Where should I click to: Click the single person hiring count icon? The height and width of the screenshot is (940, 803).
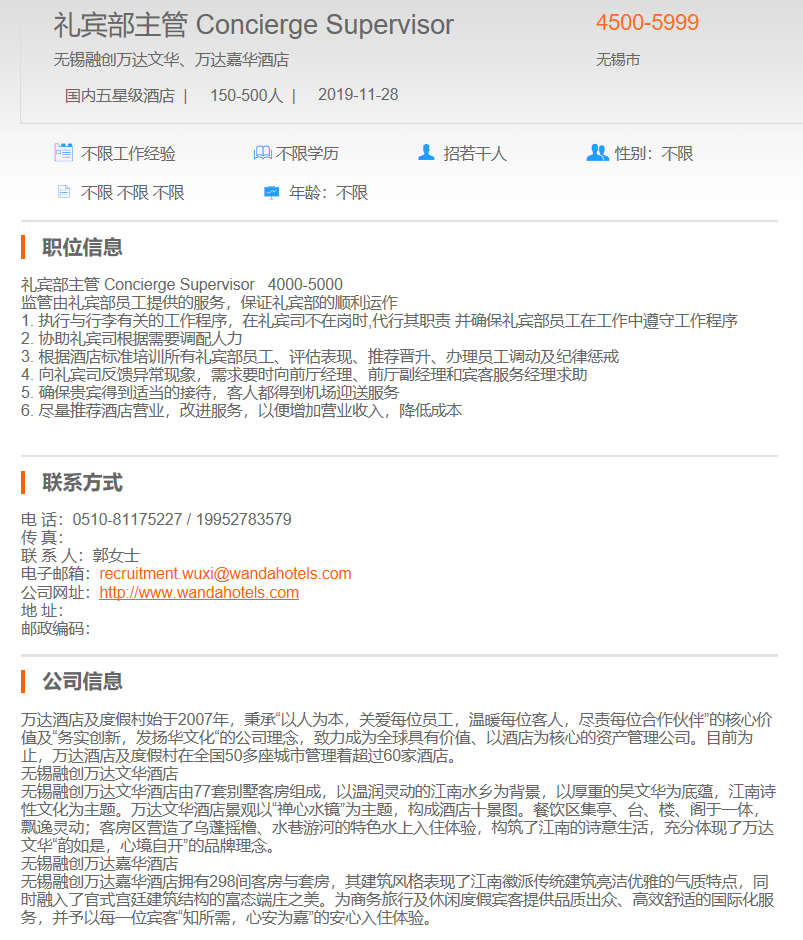coord(426,153)
